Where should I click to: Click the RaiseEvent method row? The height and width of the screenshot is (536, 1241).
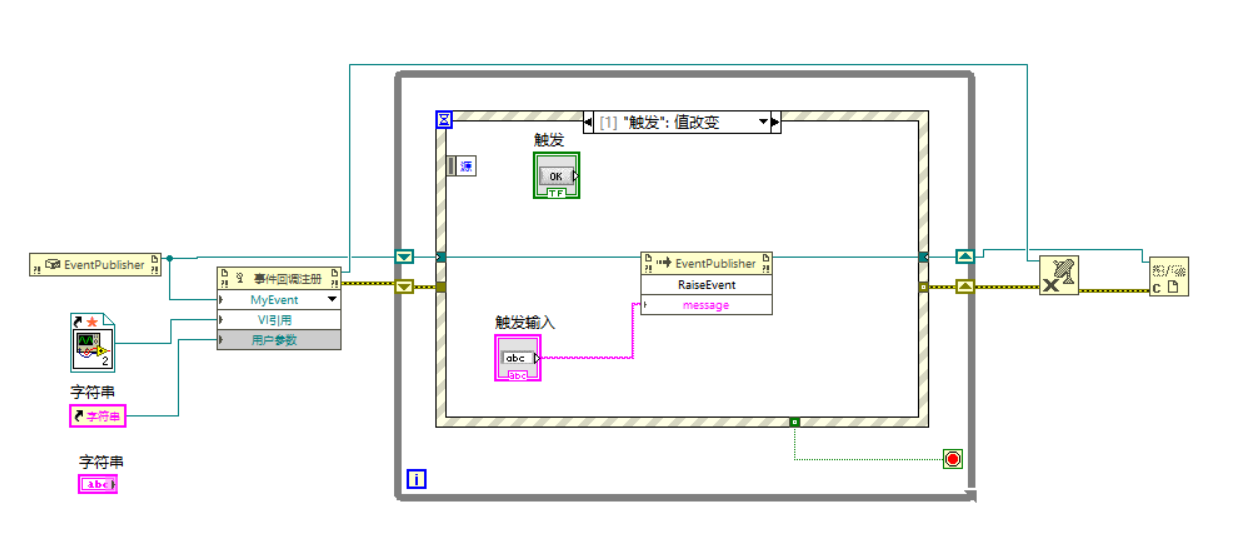tap(706, 285)
